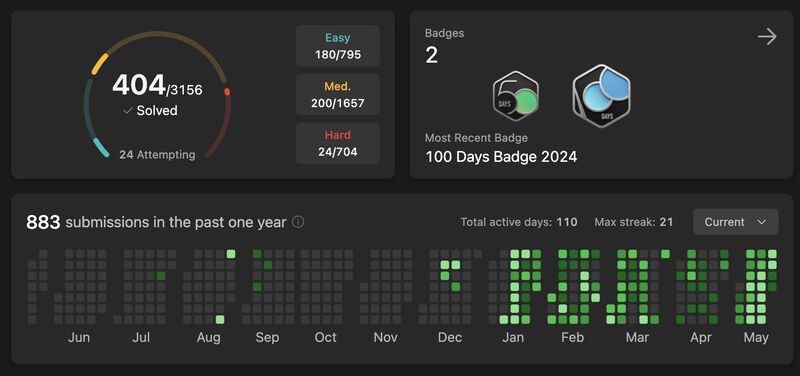
Task: Click the Jan label in heatmap
Action: click(513, 337)
